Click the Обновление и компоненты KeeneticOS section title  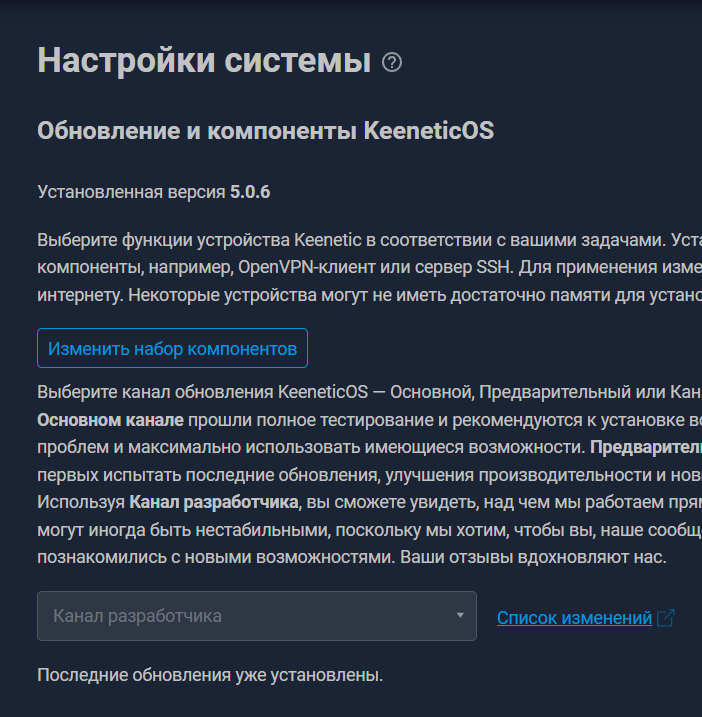point(265,131)
